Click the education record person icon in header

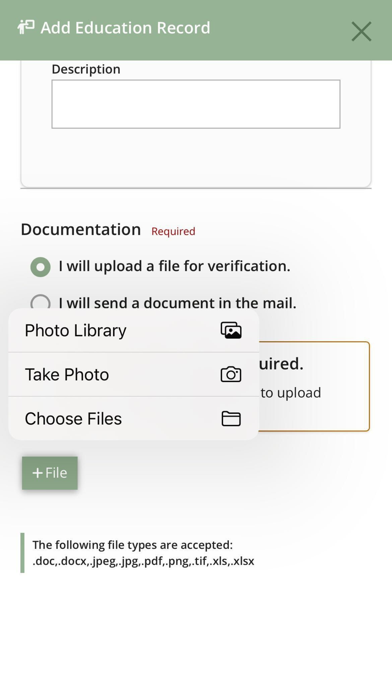[26, 28]
